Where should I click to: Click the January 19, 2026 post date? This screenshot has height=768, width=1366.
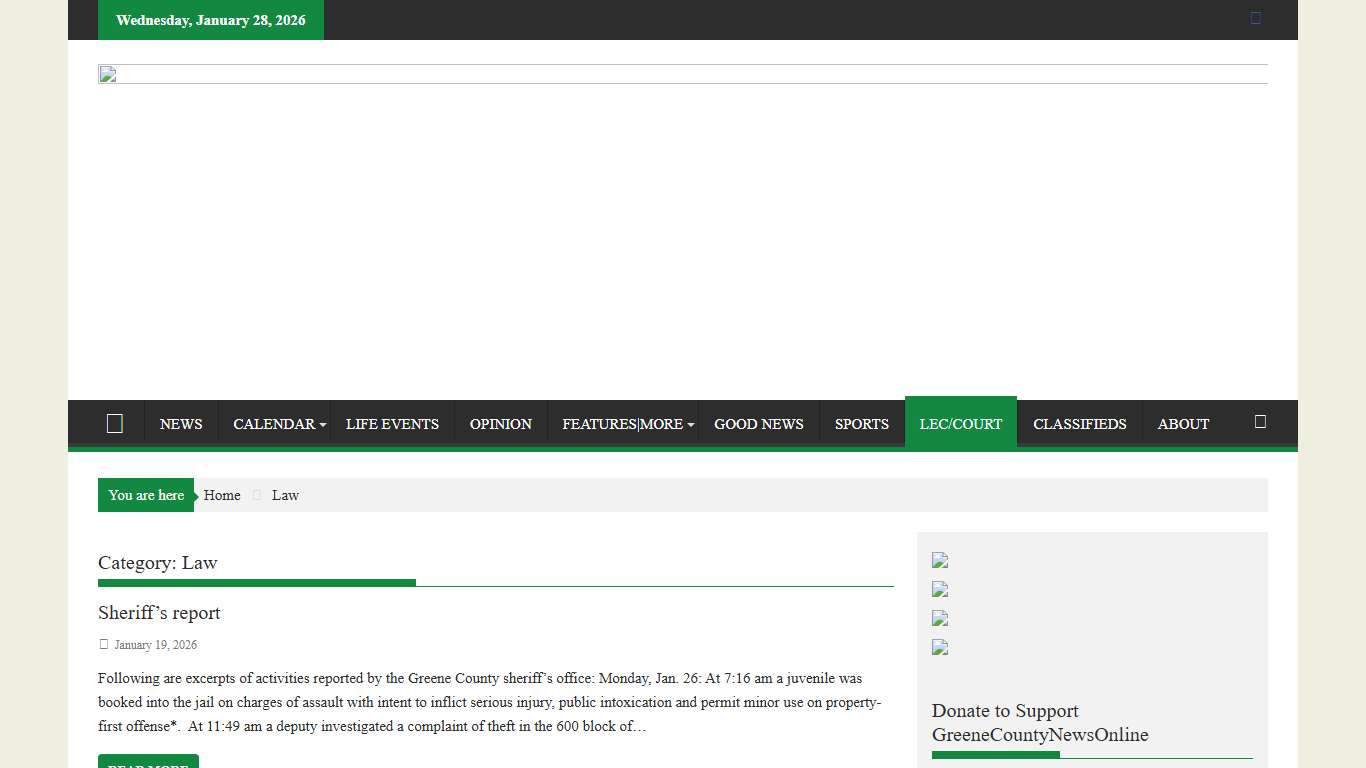click(155, 645)
